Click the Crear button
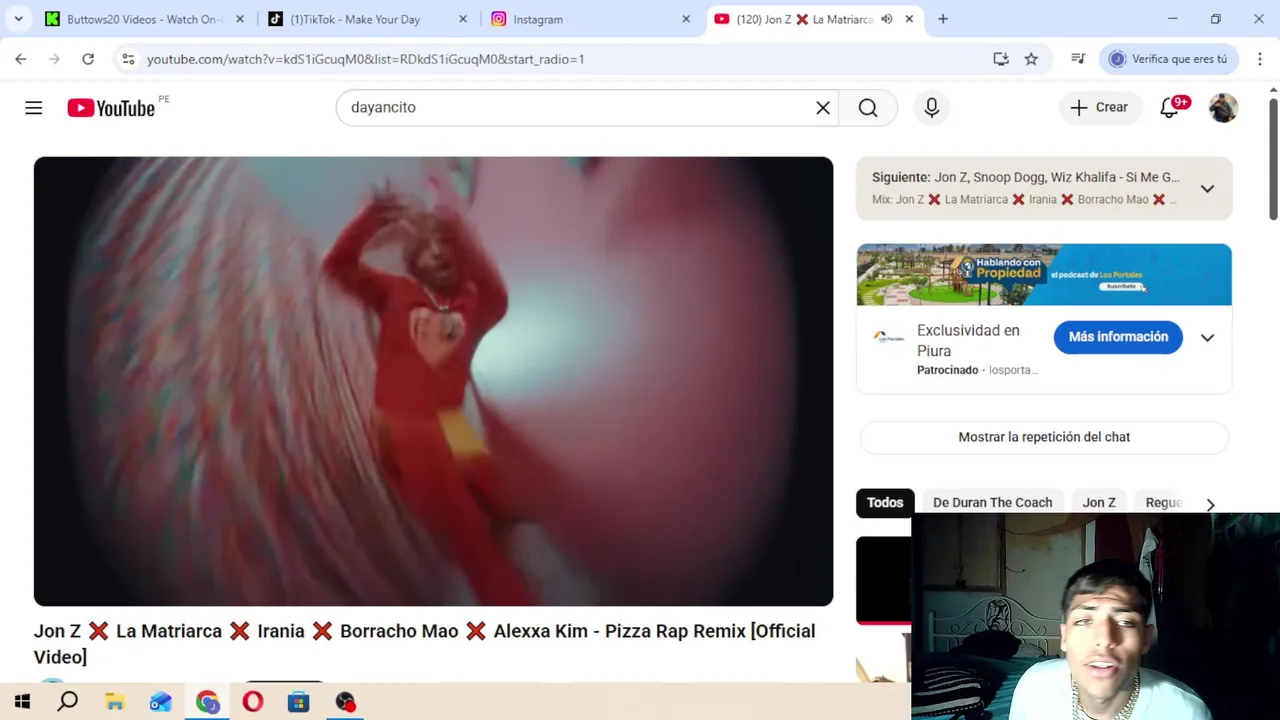Image resolution: width=1280 pixels, height=720 pixels. (1099, 108)
